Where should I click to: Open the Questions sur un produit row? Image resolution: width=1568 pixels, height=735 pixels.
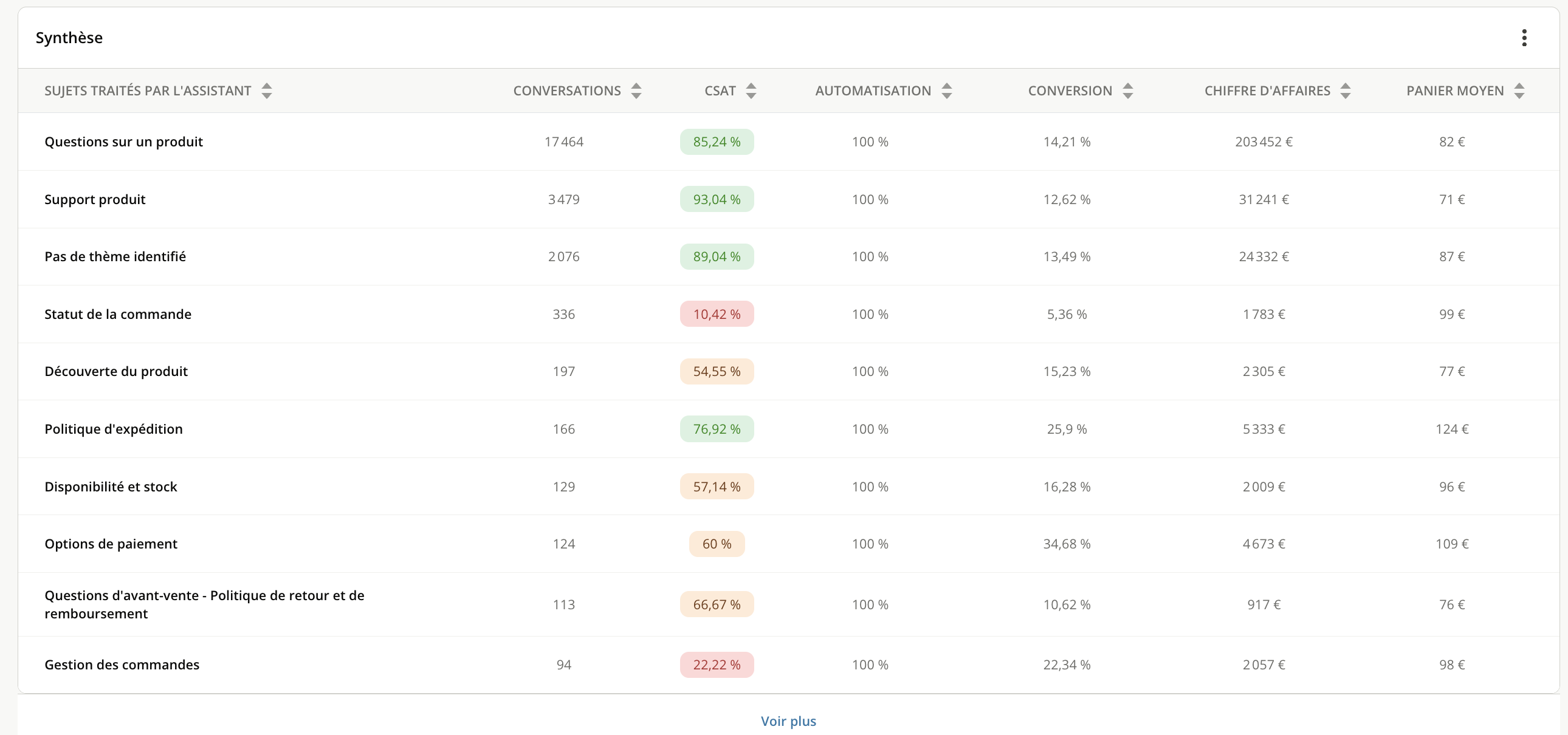(x=123, y=142)
